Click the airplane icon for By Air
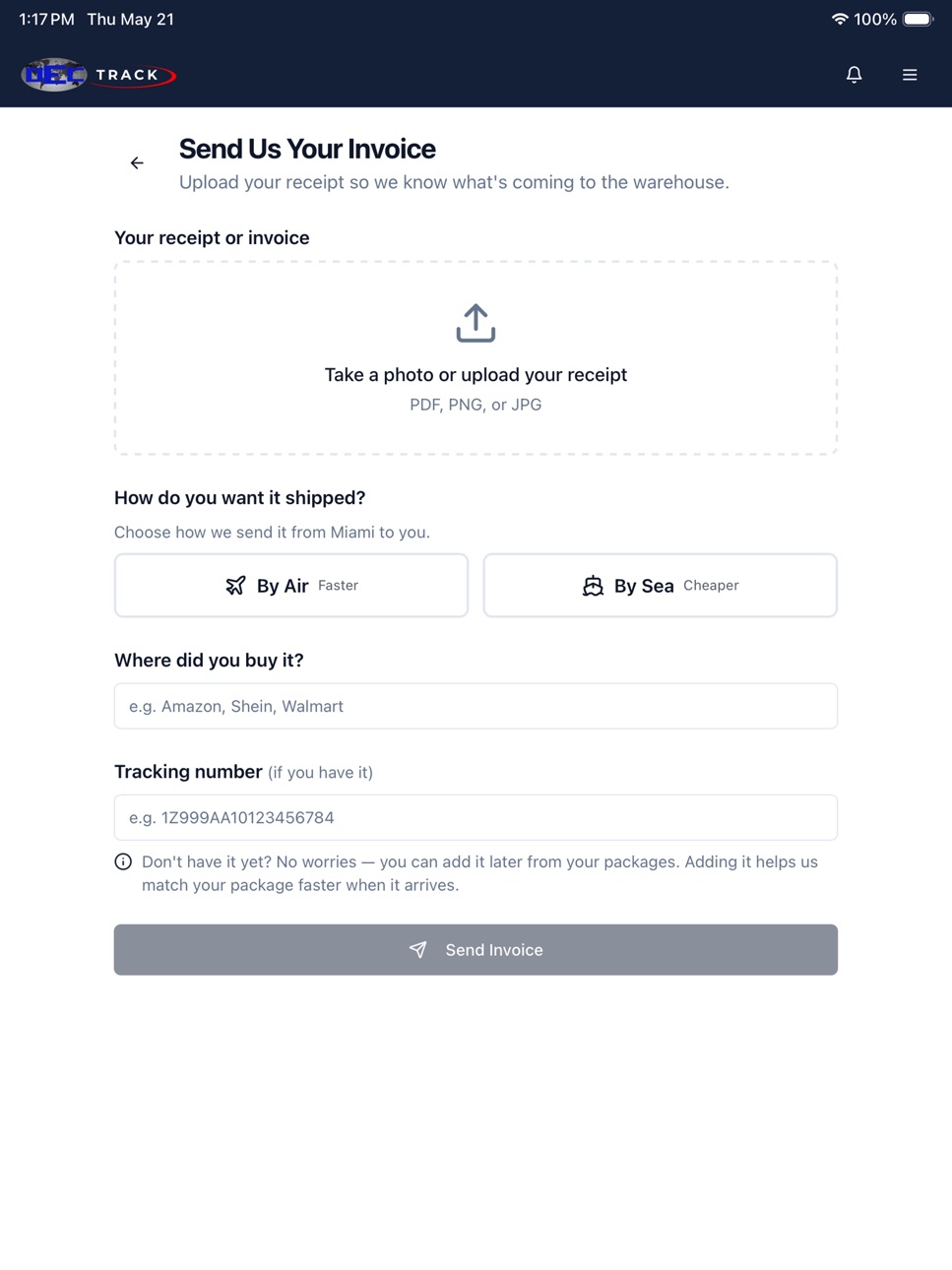This screenshot has height=1270, width=952. click(x=235, y=586)
